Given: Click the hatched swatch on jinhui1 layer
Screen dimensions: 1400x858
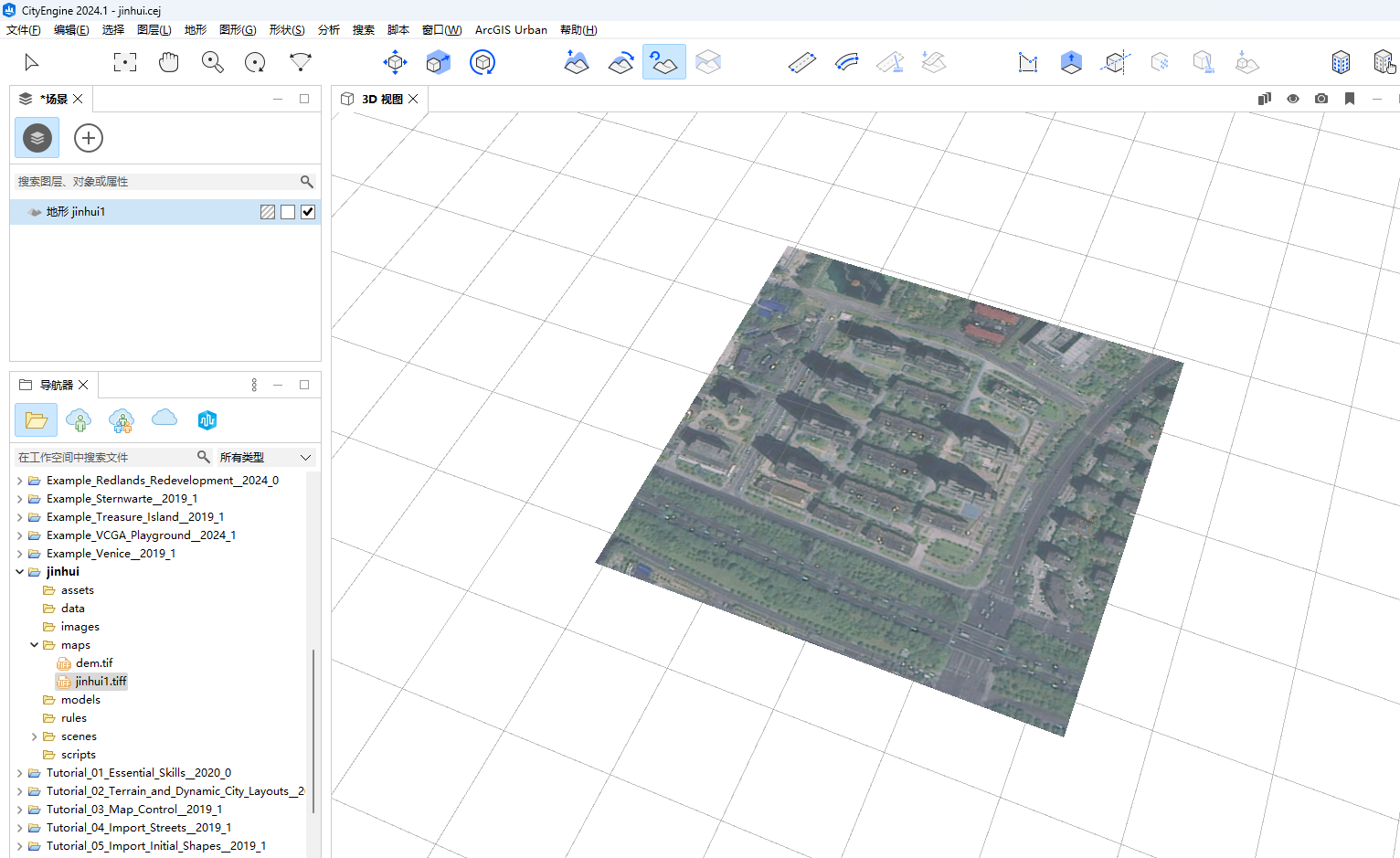Looking at the screenshot, I should coord(268,212).
